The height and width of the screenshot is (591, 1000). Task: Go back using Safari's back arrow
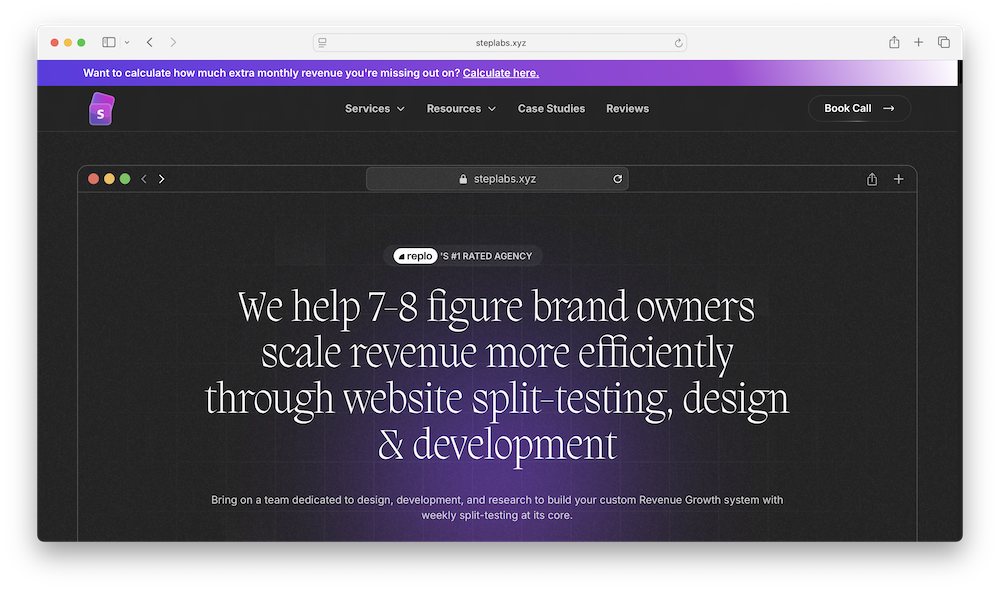click(x=149, y=42)
